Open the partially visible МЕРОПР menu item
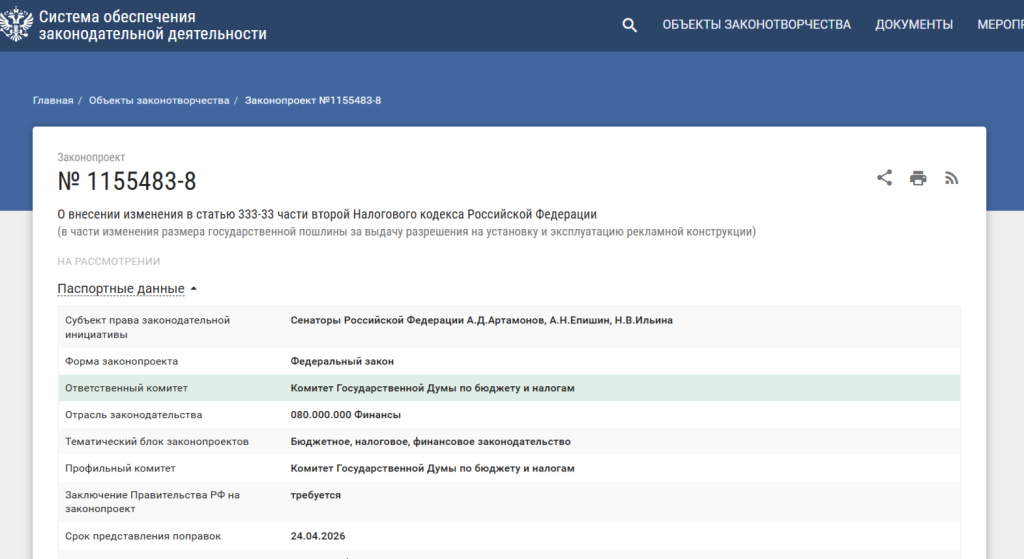Screen dimensions: 1024x559 [999, 25]
